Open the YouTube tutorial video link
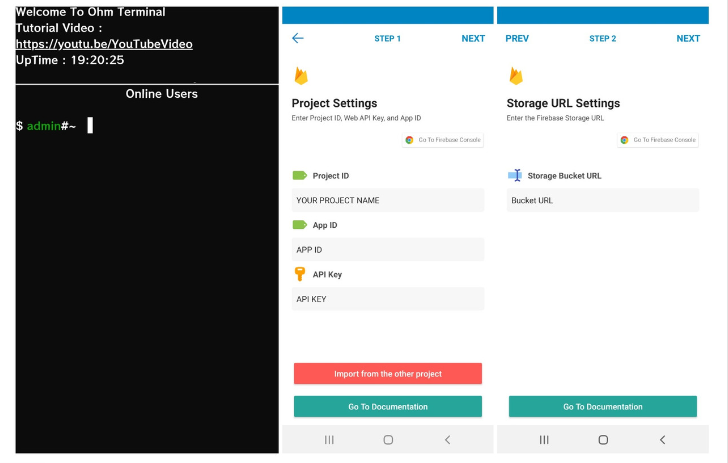 104,44
